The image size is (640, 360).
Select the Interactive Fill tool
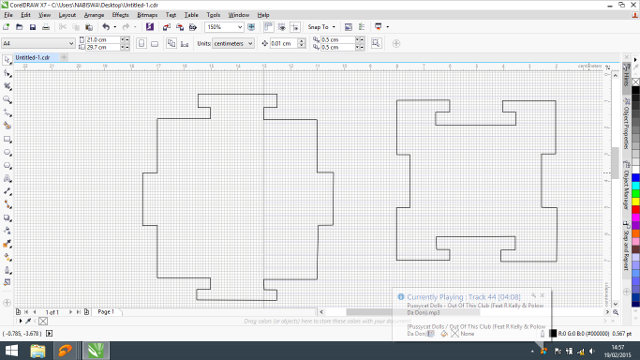click(x=7, y=257)
